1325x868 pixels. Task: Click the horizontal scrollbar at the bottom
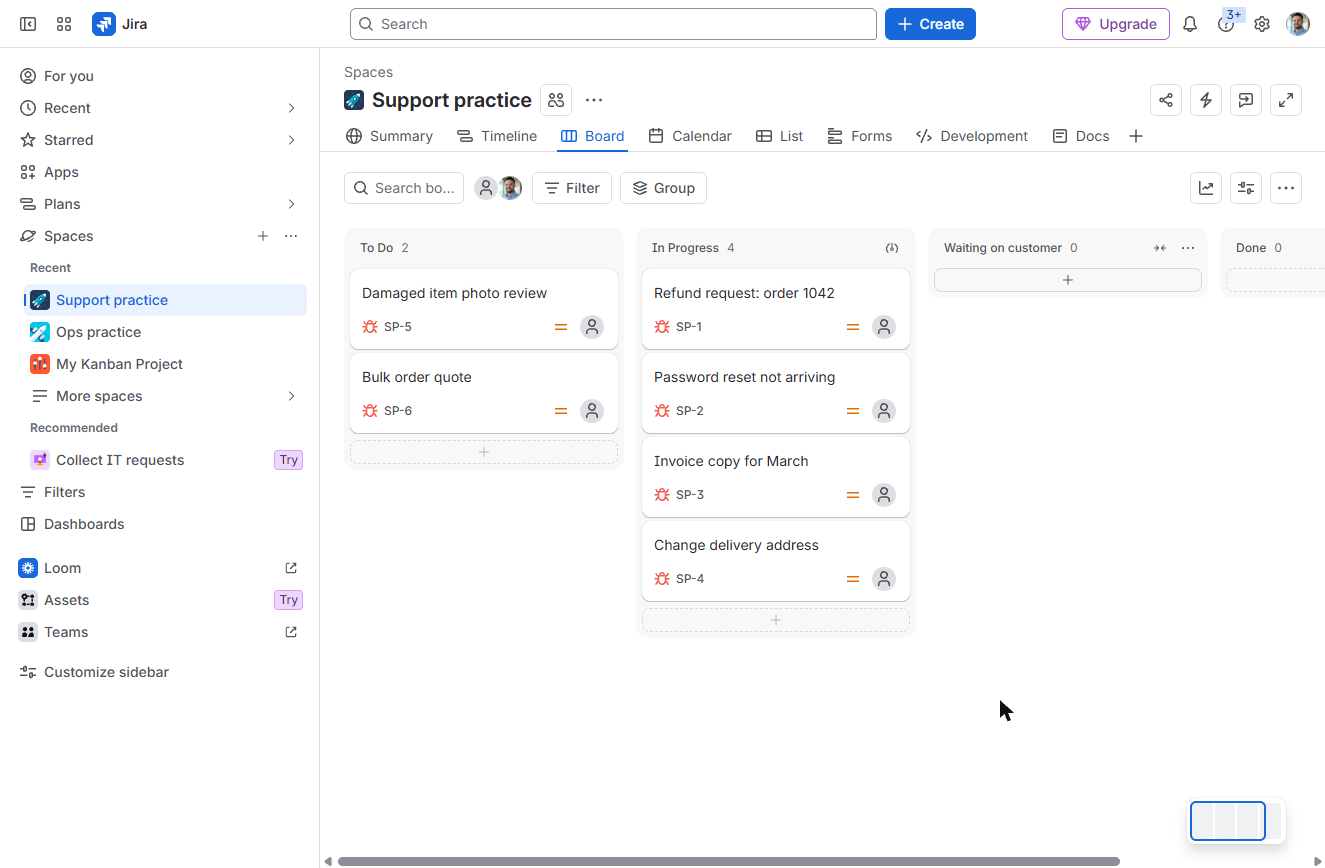(x=729, y=861)
